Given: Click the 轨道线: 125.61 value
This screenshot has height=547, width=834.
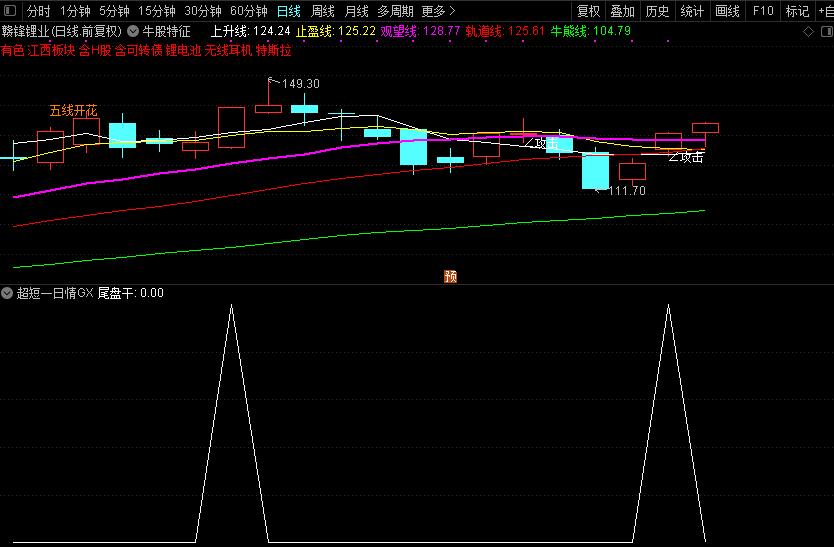Looking at the screenshot, I should [505, 31].
